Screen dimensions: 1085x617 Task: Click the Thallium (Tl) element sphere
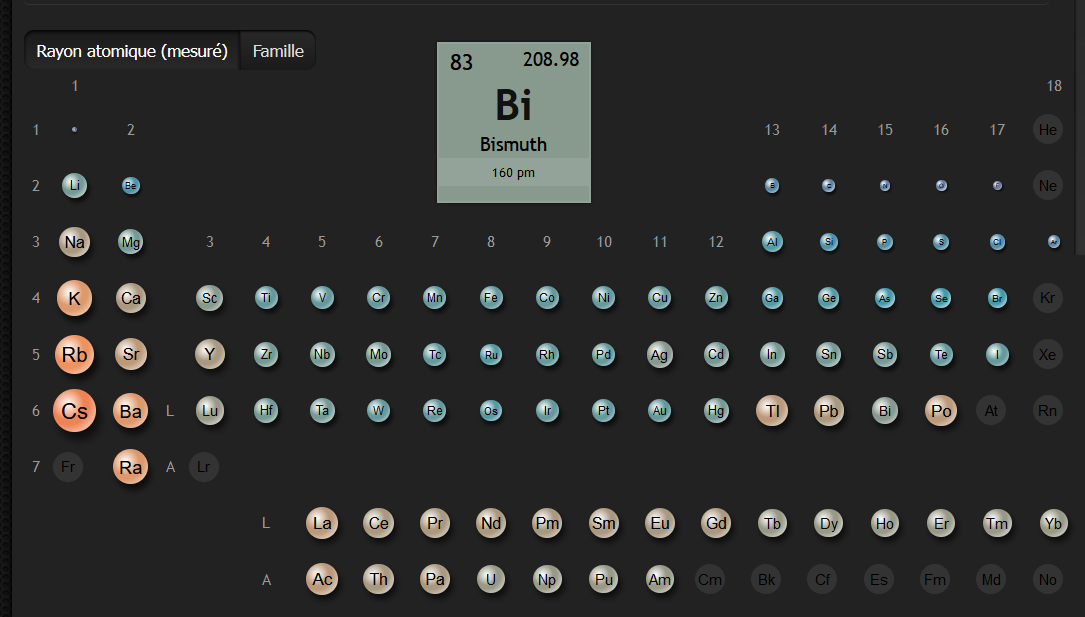[x=772, y=411]
